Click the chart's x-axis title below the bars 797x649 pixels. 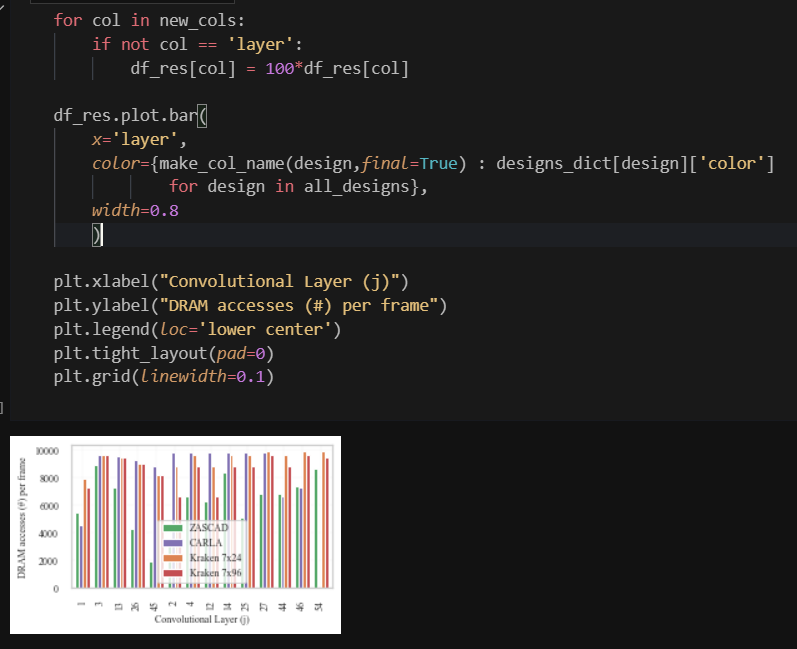point(201,620)
